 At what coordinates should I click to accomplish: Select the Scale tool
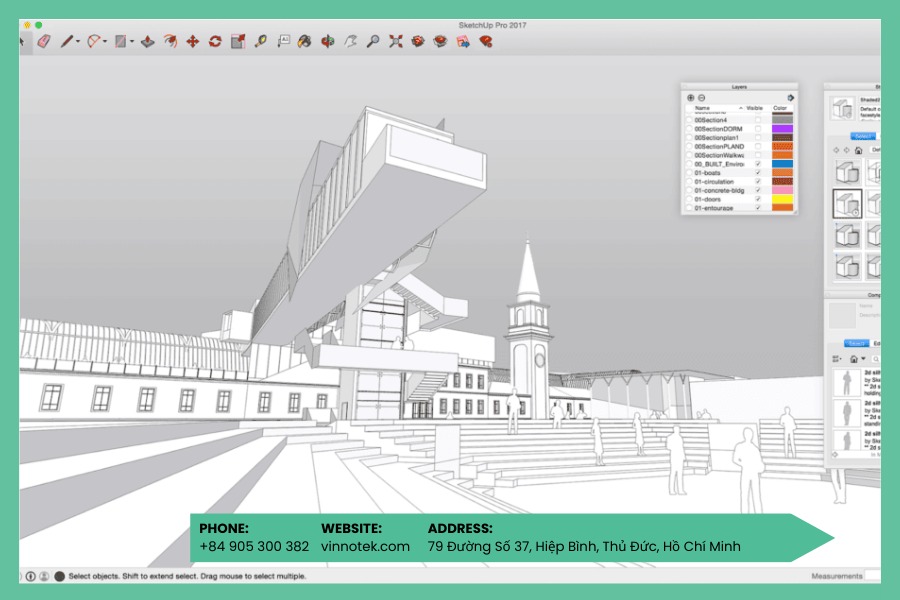point(238,41)
